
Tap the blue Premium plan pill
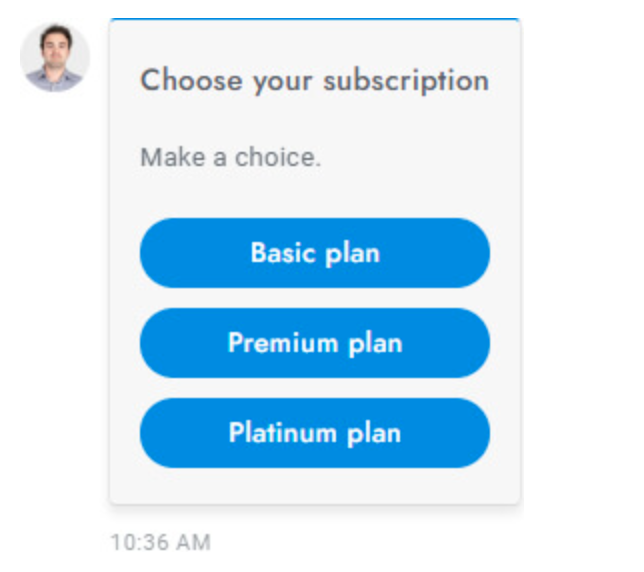(x=315, y=343)
